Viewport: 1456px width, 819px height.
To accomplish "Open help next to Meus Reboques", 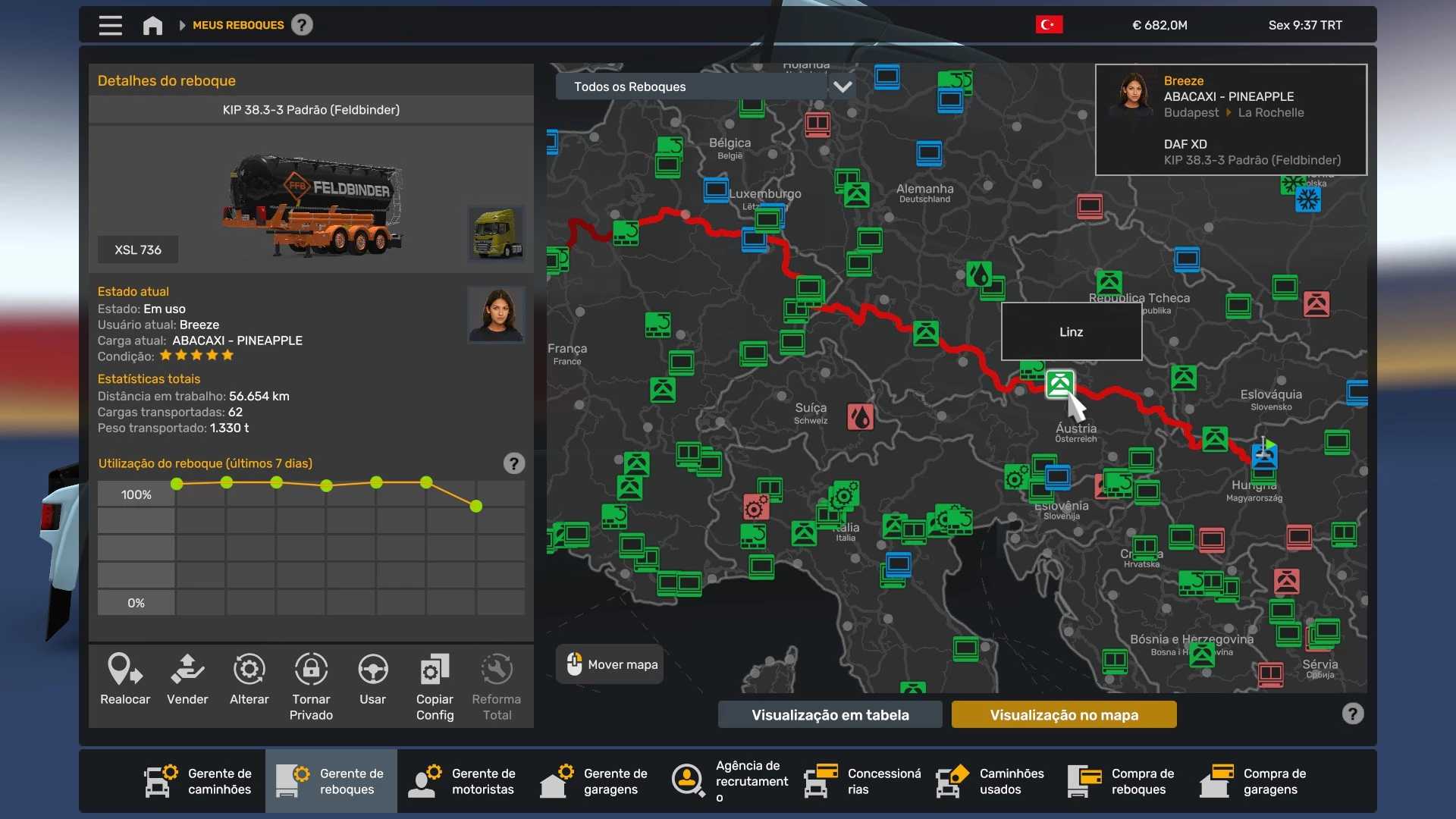I will tap(302, 25).
